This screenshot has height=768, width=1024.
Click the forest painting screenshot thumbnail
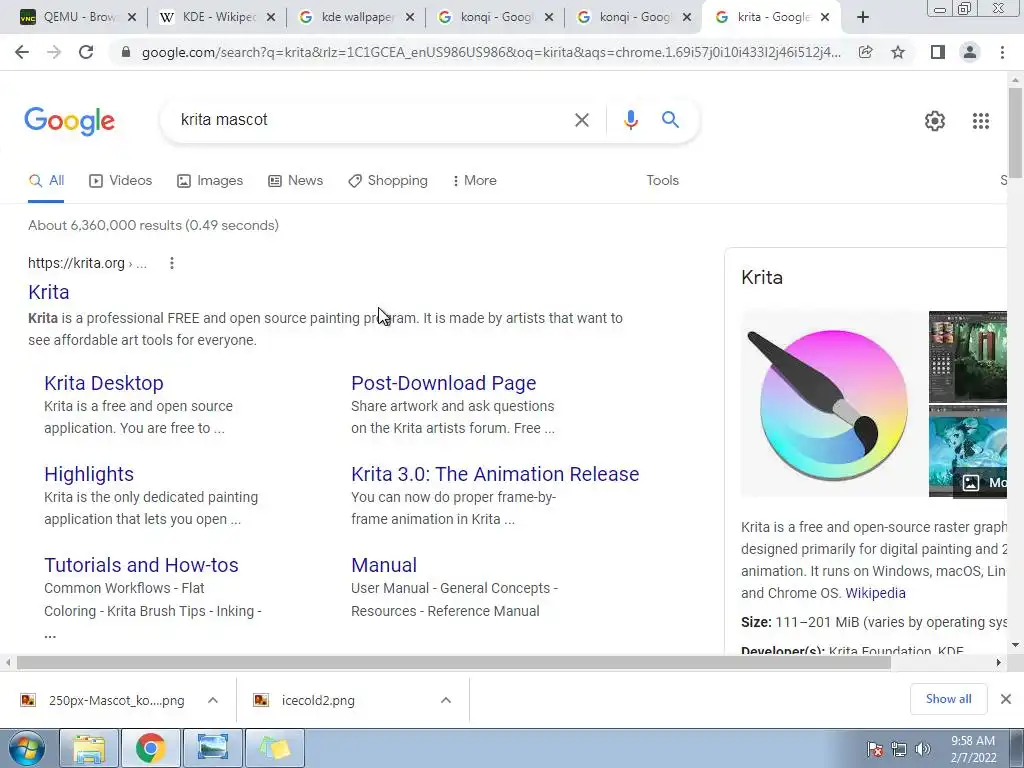967,357
